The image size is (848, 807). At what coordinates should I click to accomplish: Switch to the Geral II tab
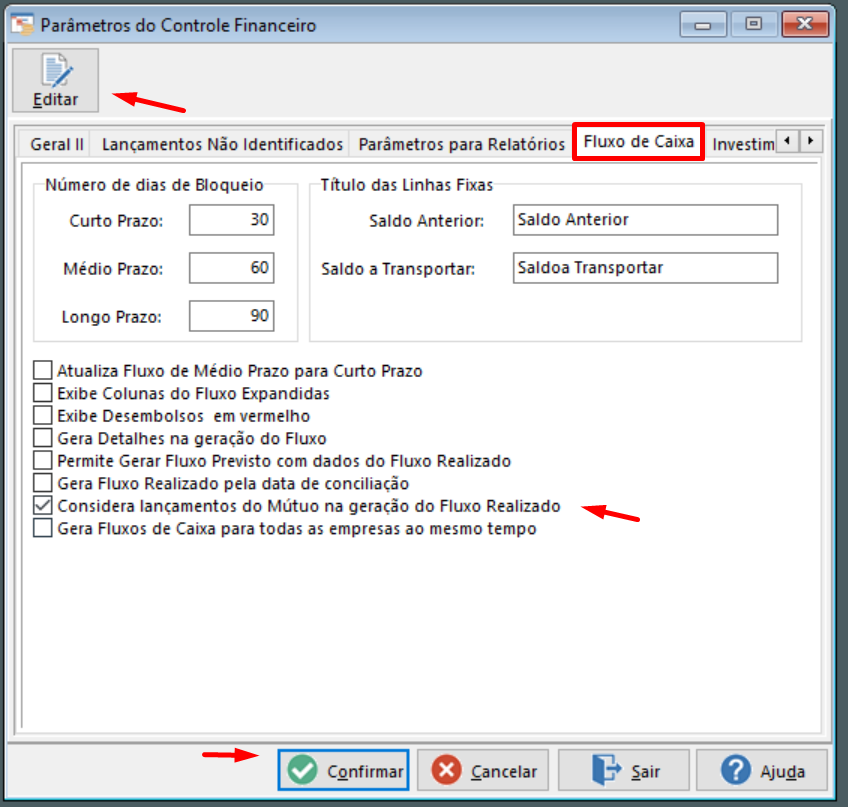tap(56, 144)
